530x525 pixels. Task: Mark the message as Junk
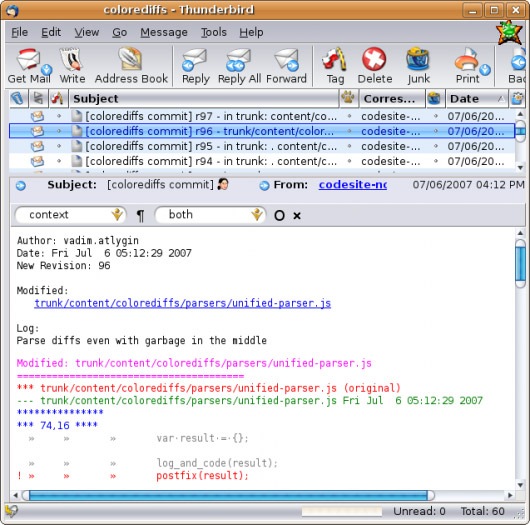click(418, 66)
